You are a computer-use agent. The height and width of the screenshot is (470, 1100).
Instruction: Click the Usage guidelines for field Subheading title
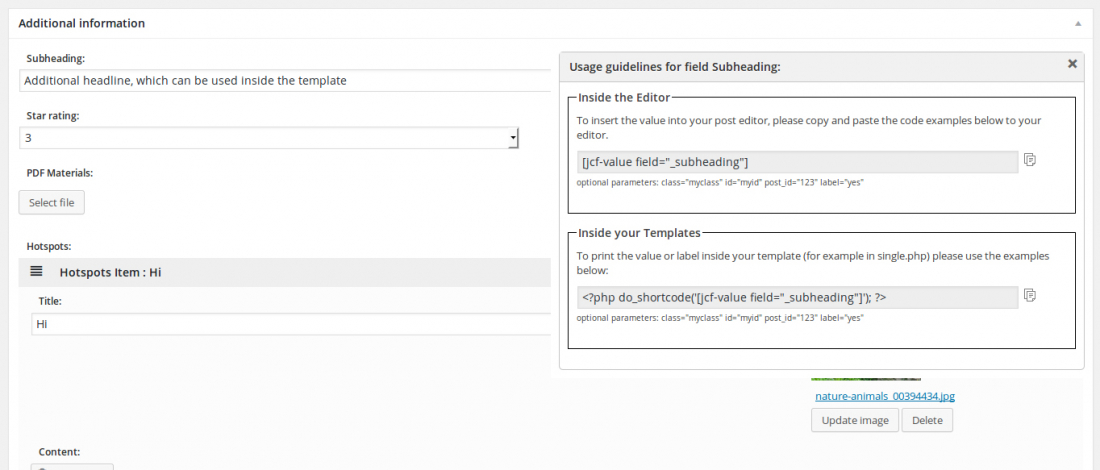click(x=675, y=67)
